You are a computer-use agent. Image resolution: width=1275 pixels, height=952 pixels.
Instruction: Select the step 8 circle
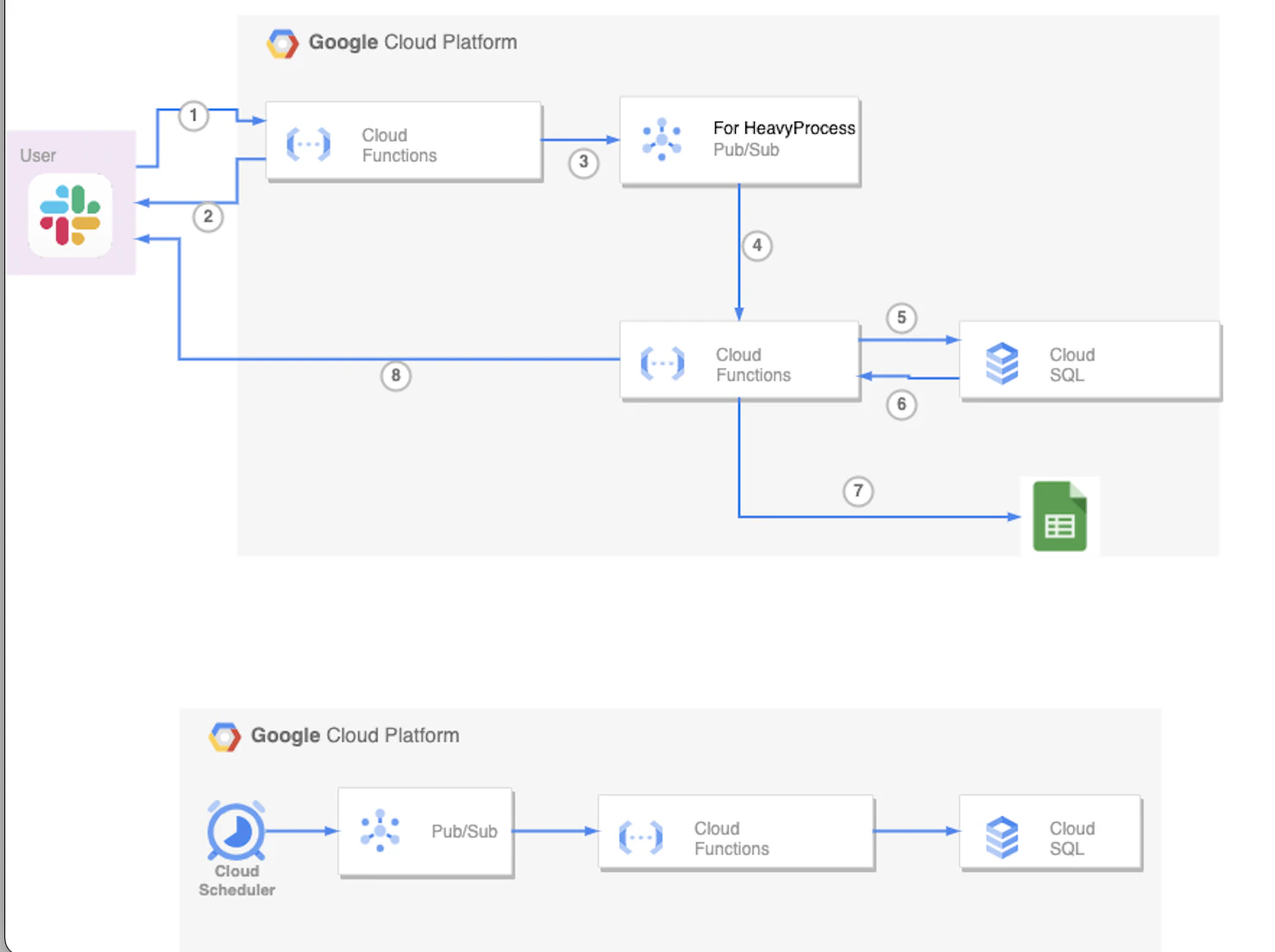point(396,375)
